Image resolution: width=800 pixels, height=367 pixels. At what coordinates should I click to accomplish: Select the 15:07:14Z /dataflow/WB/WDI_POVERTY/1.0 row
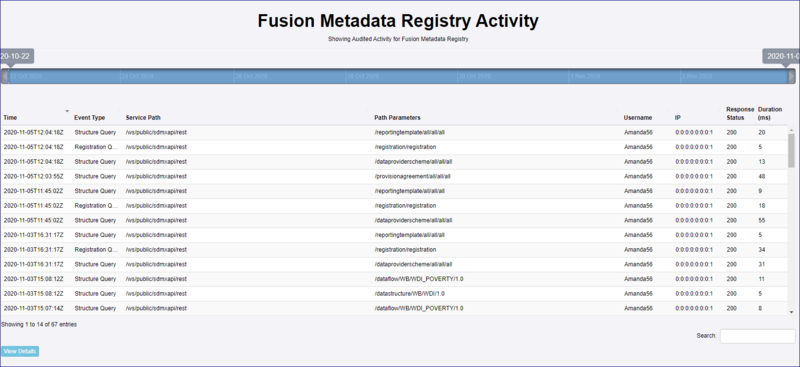[x=393, y=308]
